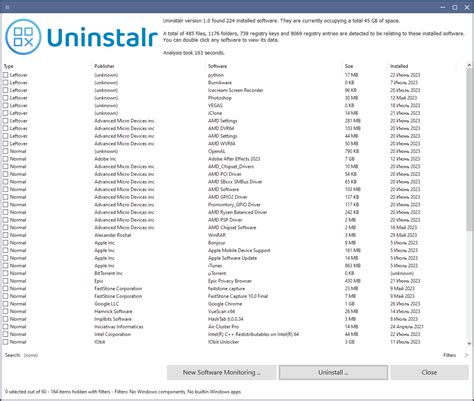
Task: Check the BurnAware row checkbox
Action: point(6,83)
